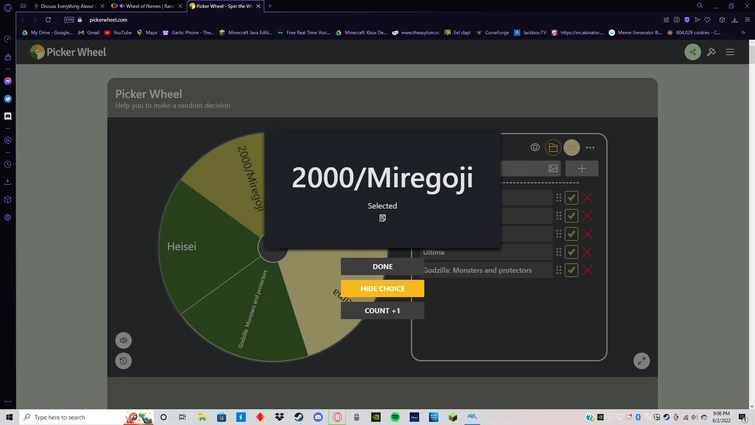Screen dimensions: 755x425
Task: Open Steam from the taskbar
Action: click(299, 417)
